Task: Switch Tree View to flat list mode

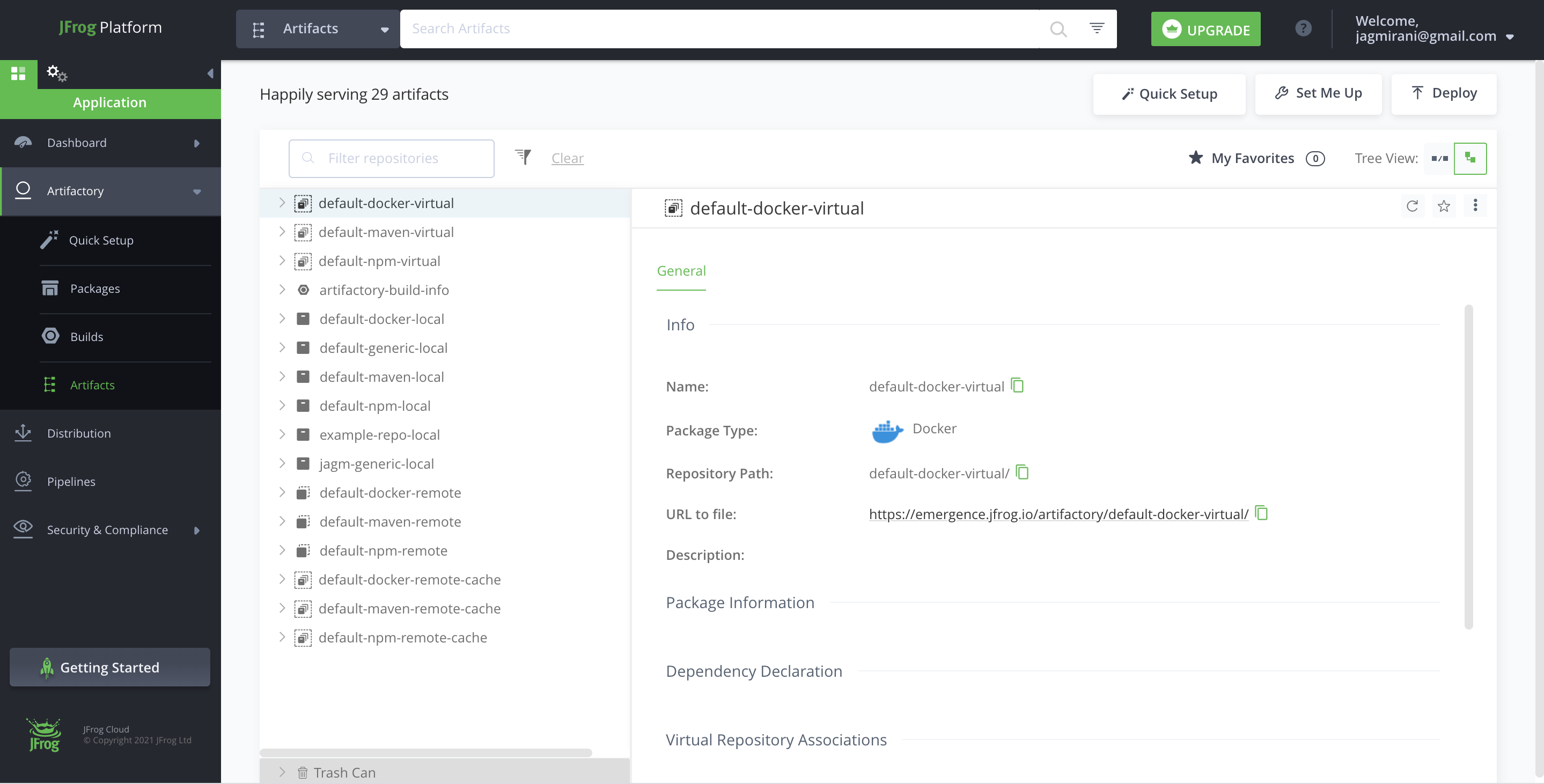Action: coord(1440,158)
